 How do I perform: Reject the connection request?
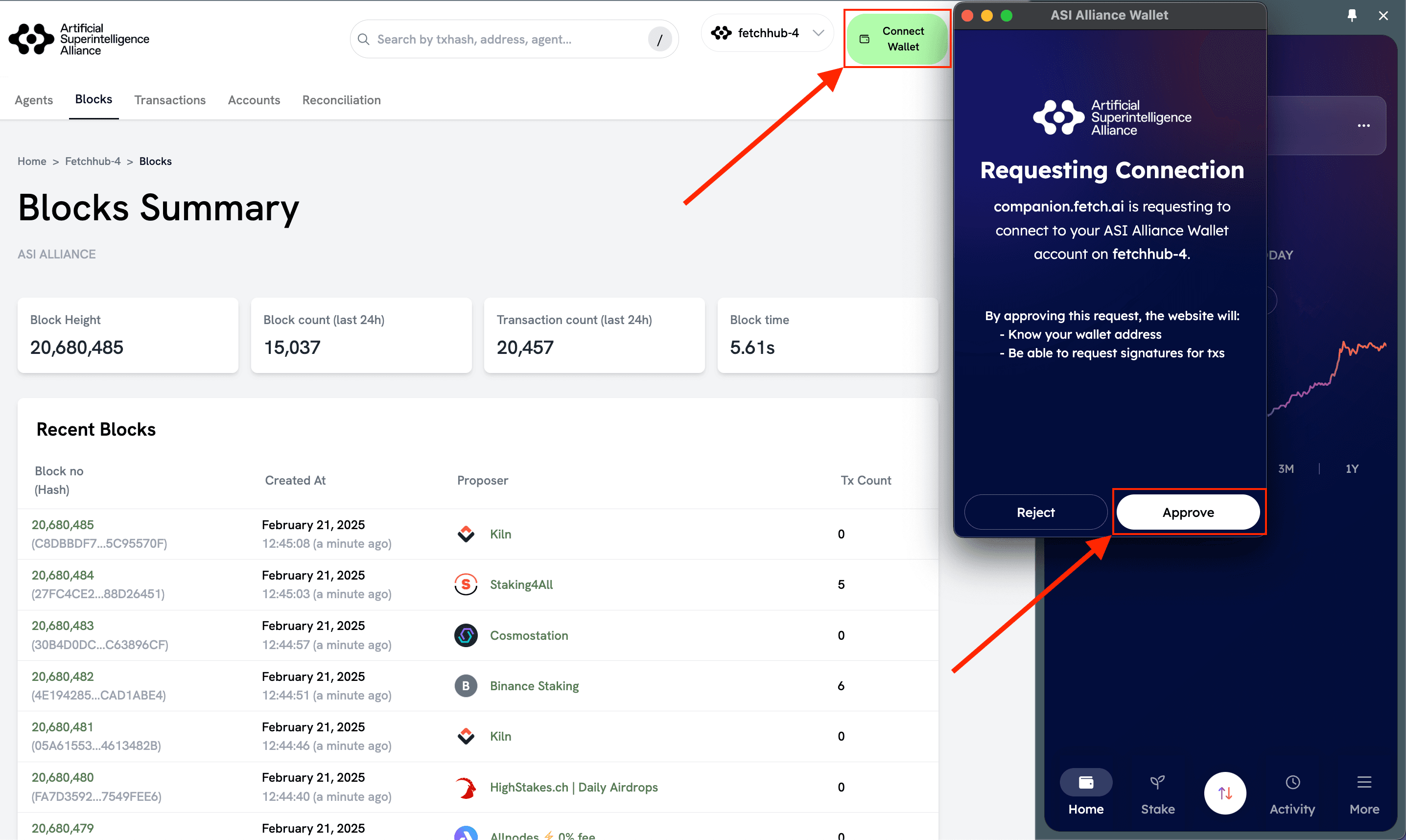[1035, 512]
